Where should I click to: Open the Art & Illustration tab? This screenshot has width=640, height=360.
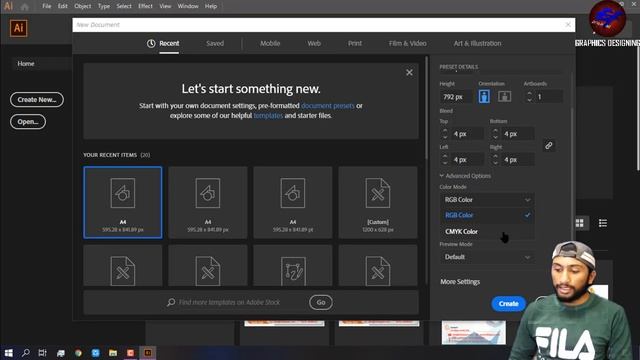(x=477, y=43)
